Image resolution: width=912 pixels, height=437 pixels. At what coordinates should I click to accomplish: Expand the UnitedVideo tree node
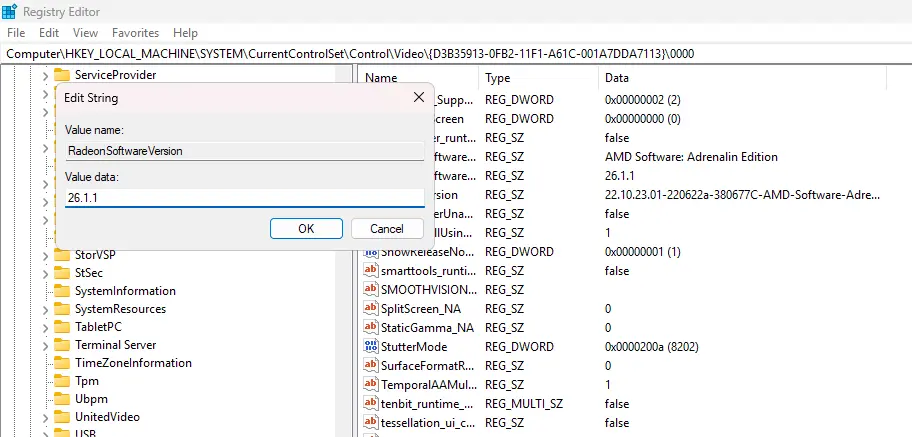(45, 418)
